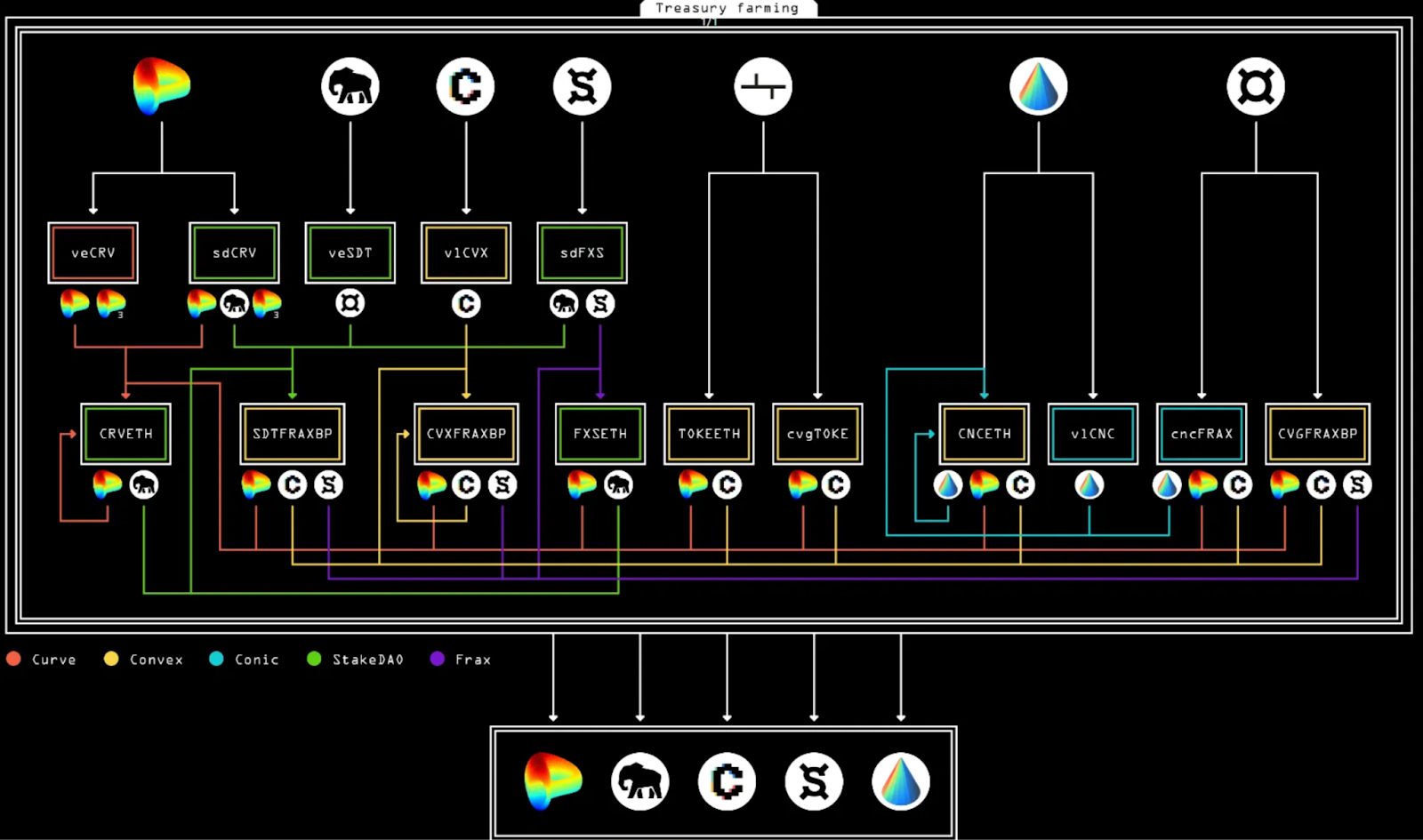Click the cvgTOKE box
This screenshot has width=1423, height=840.
coord(818,434)
